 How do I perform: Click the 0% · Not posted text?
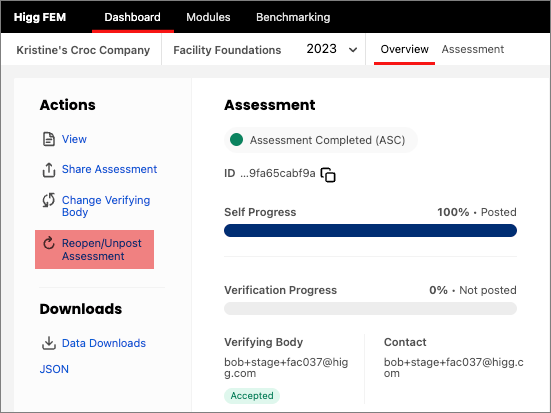pos(473,290)
